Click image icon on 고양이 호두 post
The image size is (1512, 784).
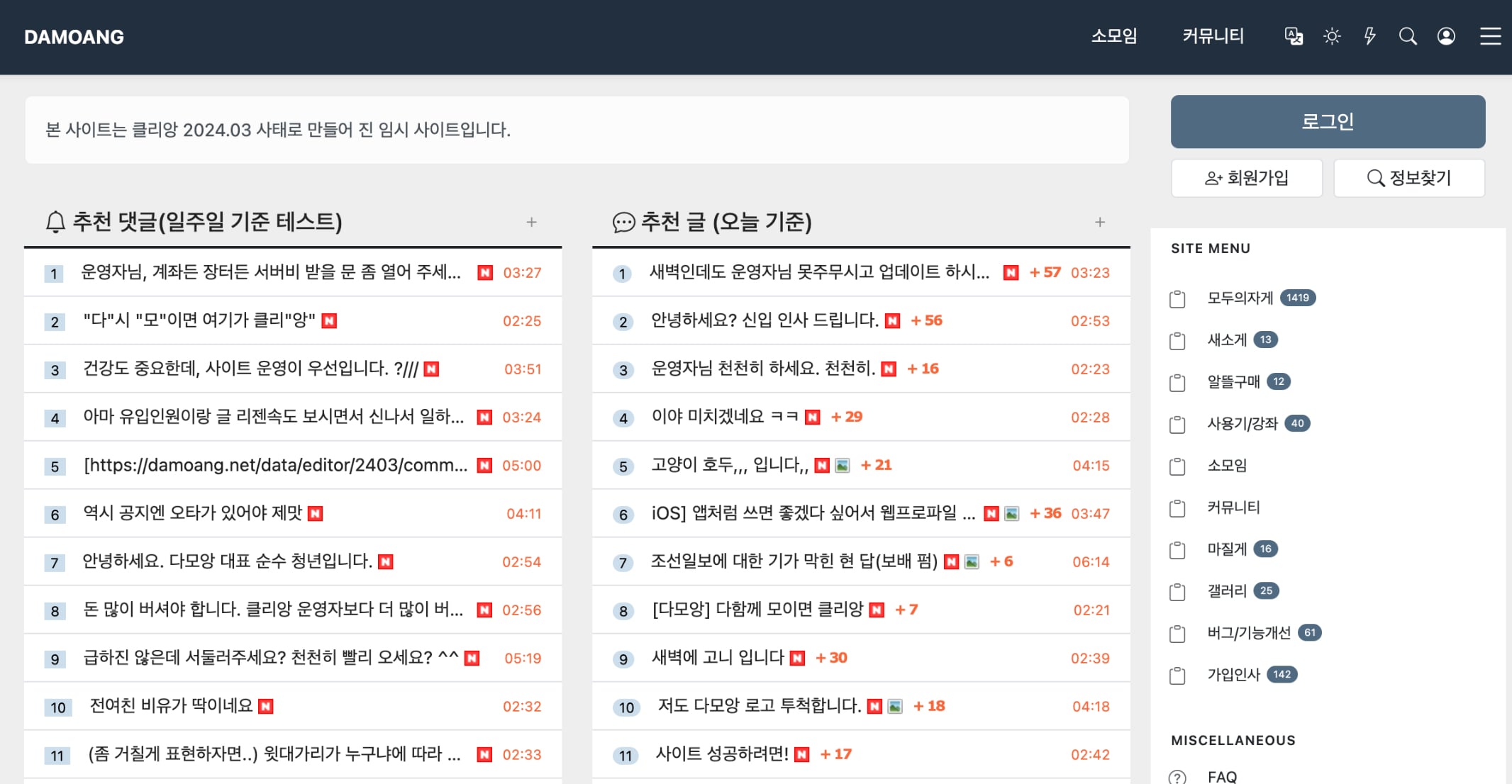(843, 466)
